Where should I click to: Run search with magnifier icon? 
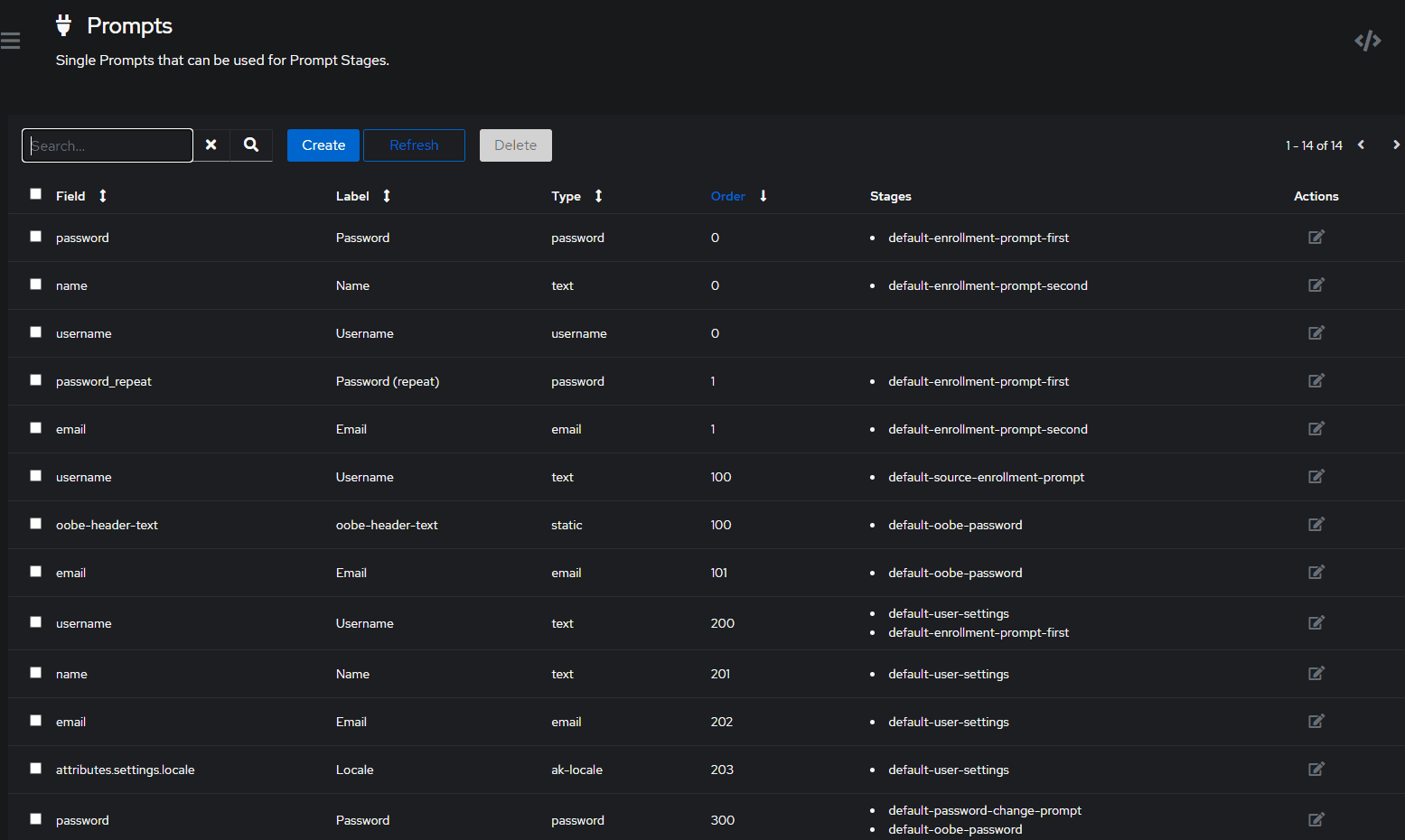coord(251,145)
